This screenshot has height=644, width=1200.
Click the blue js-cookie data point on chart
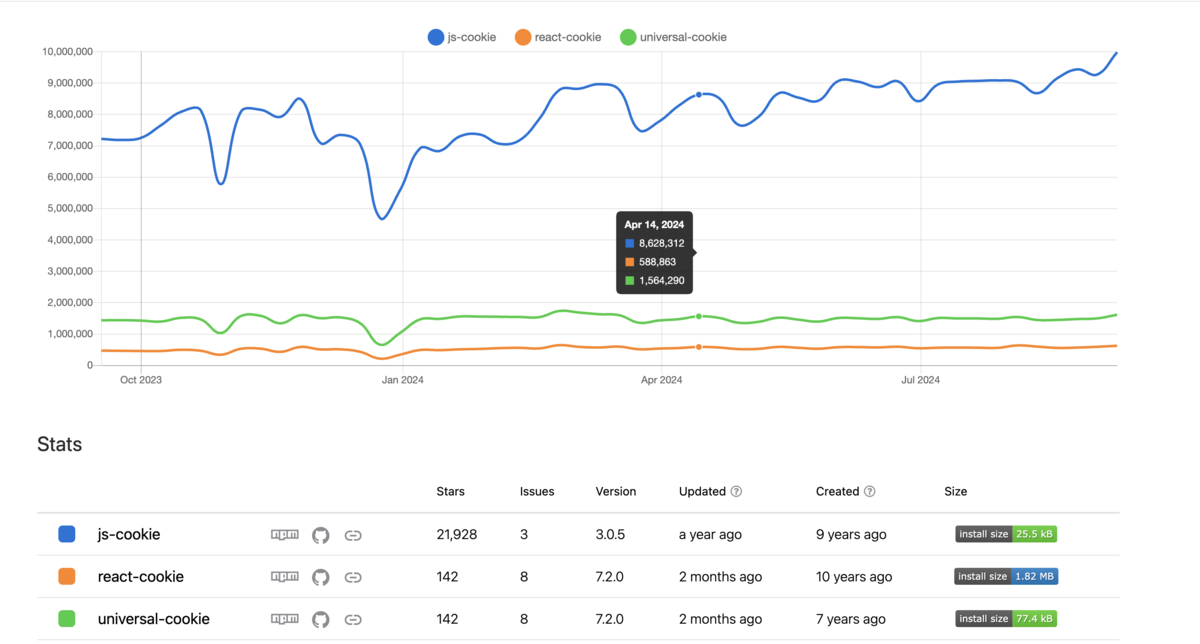699,94
